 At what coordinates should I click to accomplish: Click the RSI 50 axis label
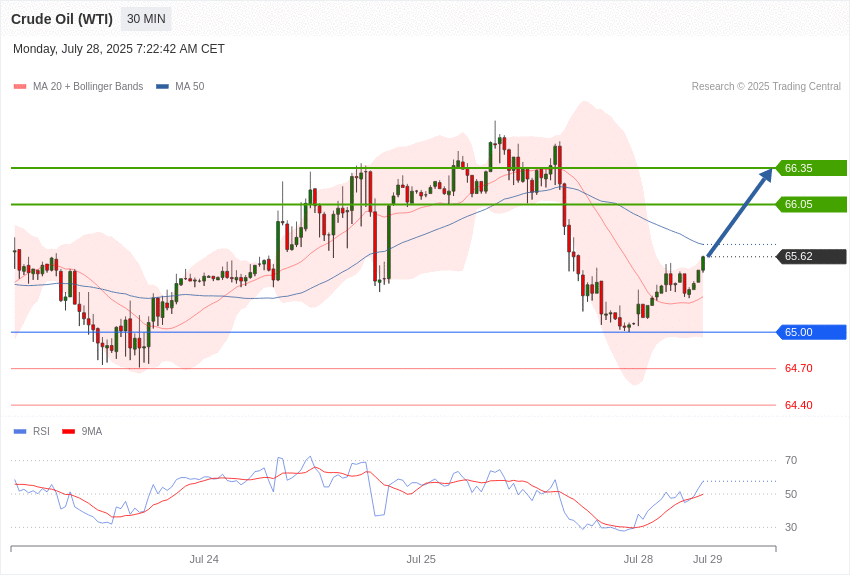point(791,494)
